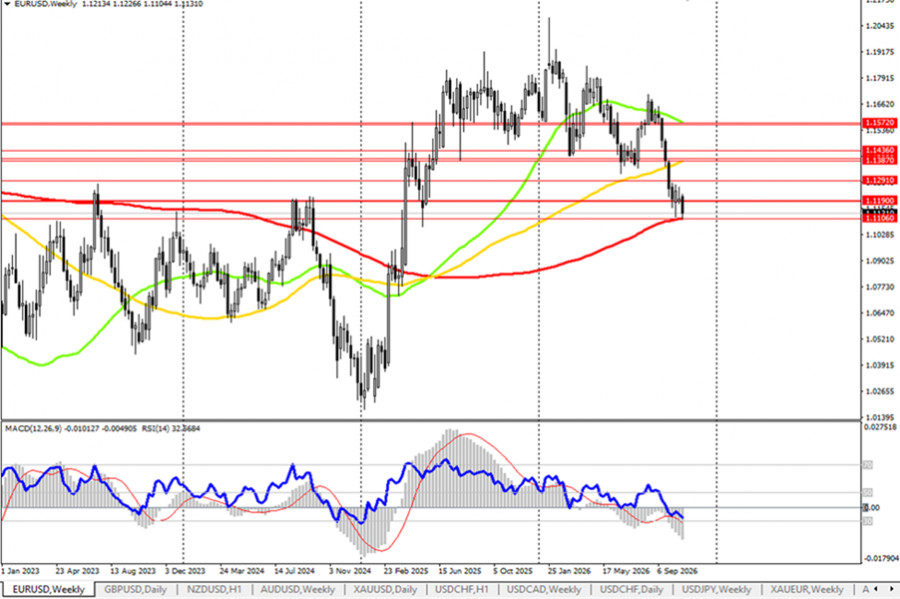Switch to the AUDUSD,Weekly chart tab

(x=297, y=589)
